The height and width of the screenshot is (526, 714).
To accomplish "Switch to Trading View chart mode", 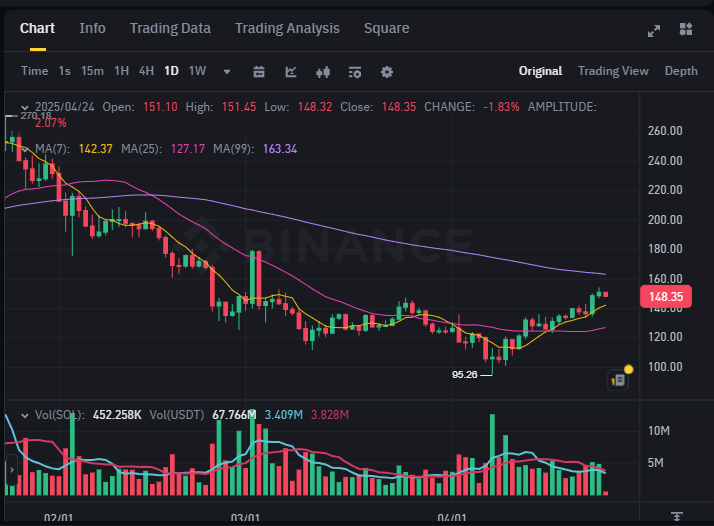I will (x=613, y=71).
